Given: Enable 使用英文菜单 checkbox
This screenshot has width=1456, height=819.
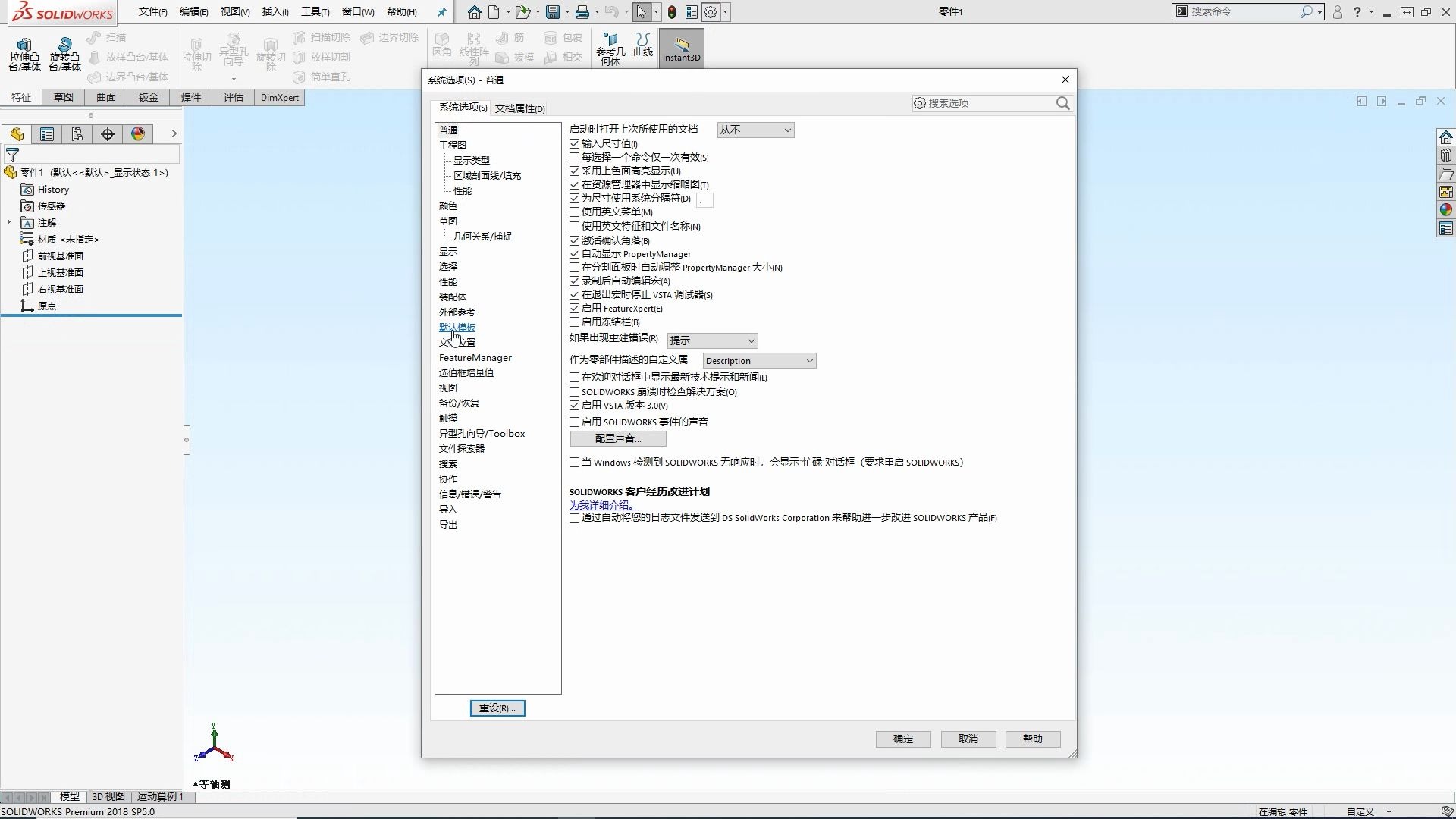Looking at the screenshot, I should (575, 212).
